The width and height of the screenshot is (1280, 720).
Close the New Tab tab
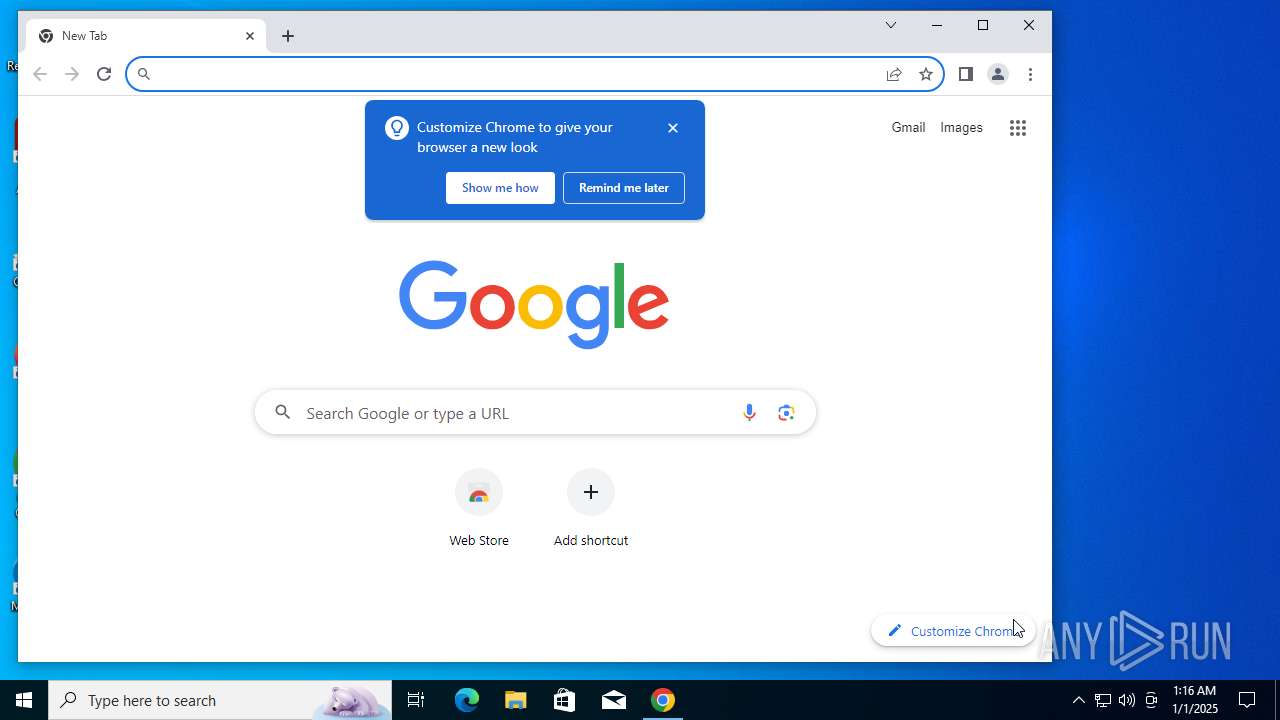point(250,36)
